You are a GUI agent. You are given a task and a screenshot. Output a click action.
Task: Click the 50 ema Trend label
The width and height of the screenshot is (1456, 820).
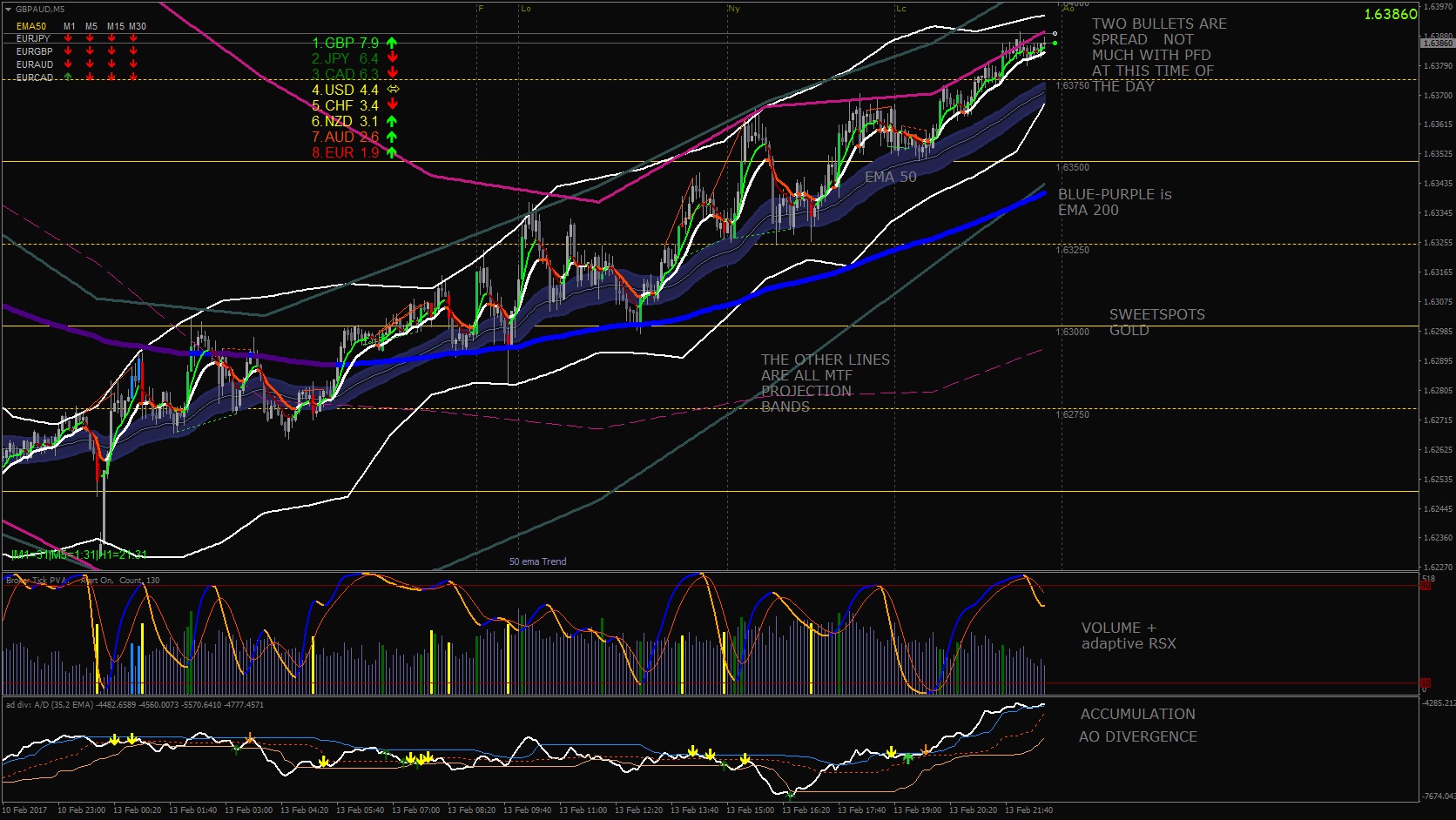click(538, 561)
